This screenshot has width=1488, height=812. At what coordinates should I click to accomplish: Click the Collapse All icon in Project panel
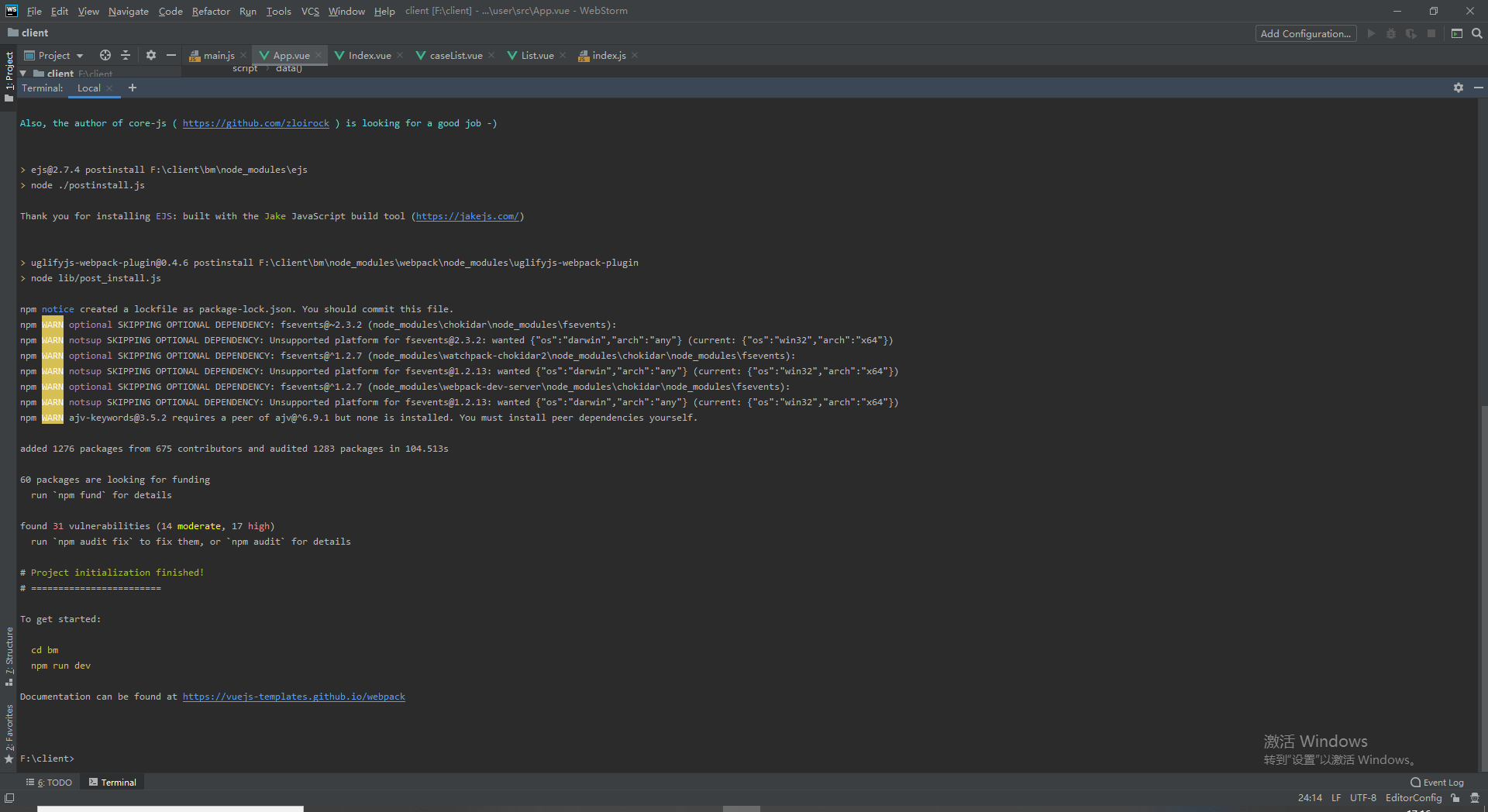(x=126, y=55)
